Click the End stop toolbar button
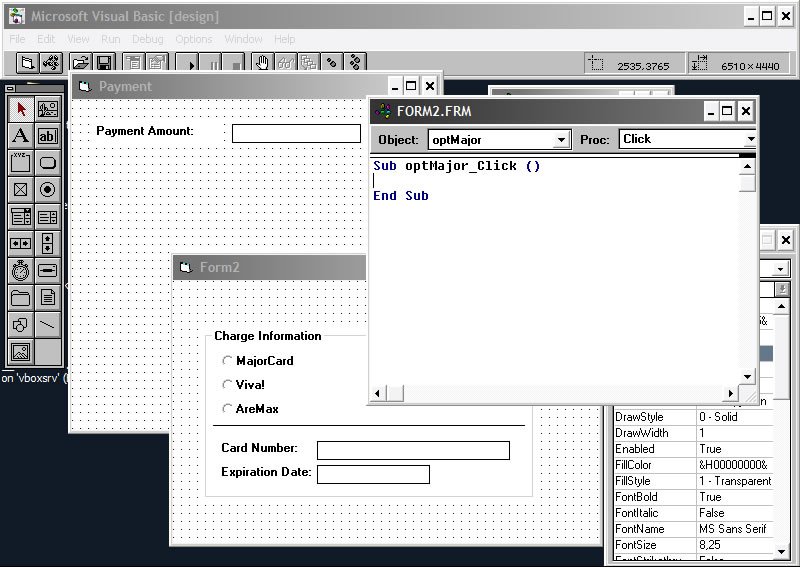This screenshot has width=800, height=567. (x=235, y=63)
